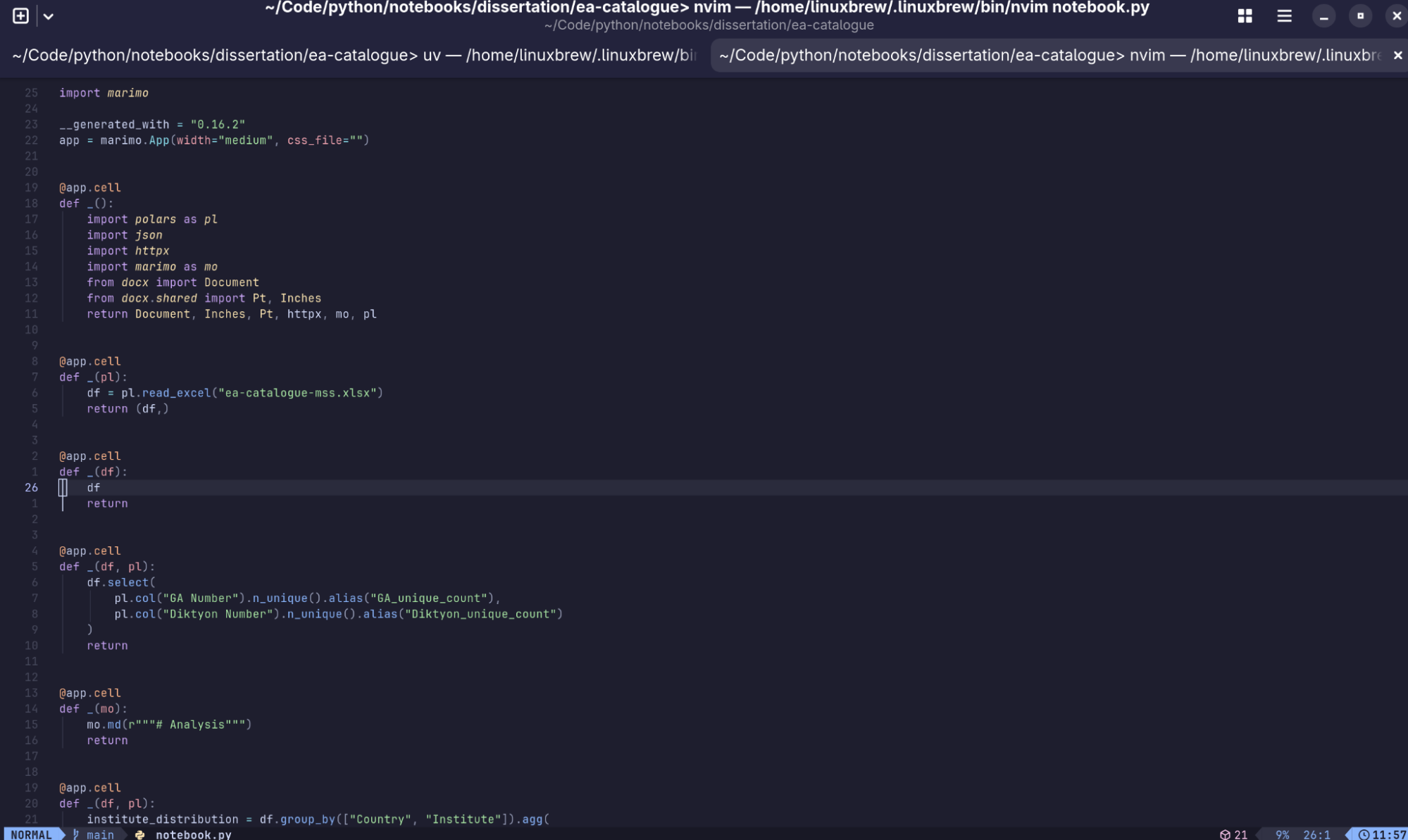Image resolution: width=1408 pixels, height=840 pixels.
Task: Switch to the uv terminal tab
Action: 356,55
